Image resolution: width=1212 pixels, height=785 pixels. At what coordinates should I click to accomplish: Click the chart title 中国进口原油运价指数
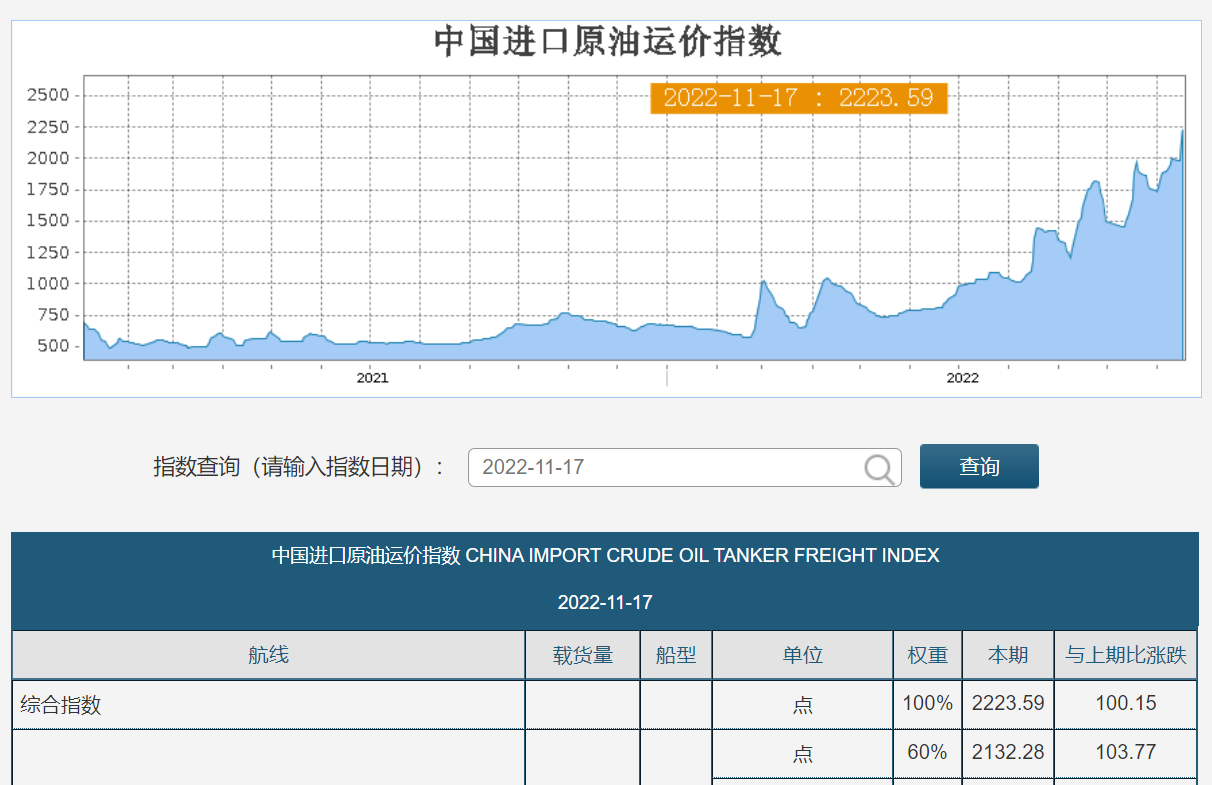click(607, 42)
